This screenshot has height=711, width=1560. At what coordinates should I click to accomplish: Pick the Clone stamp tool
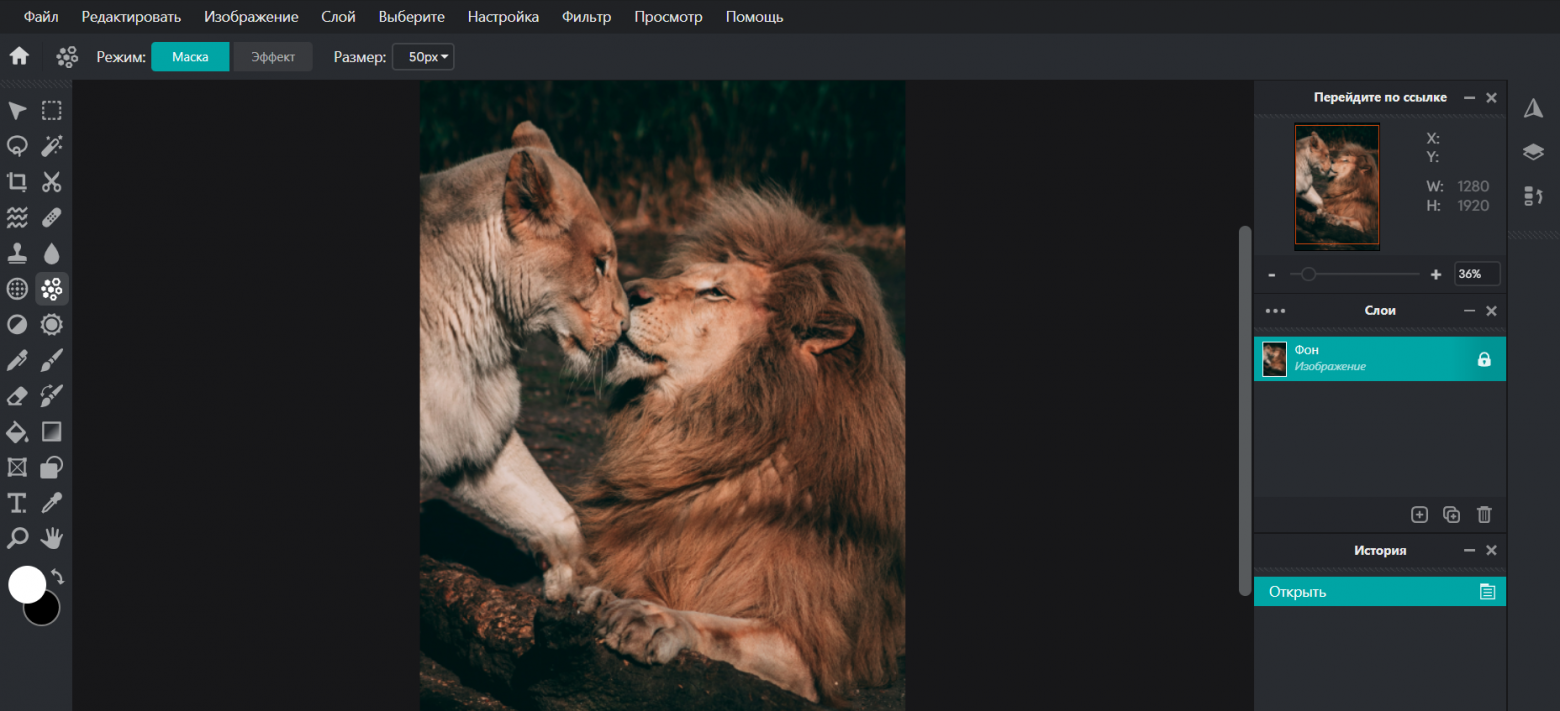[x=16, y=253]
